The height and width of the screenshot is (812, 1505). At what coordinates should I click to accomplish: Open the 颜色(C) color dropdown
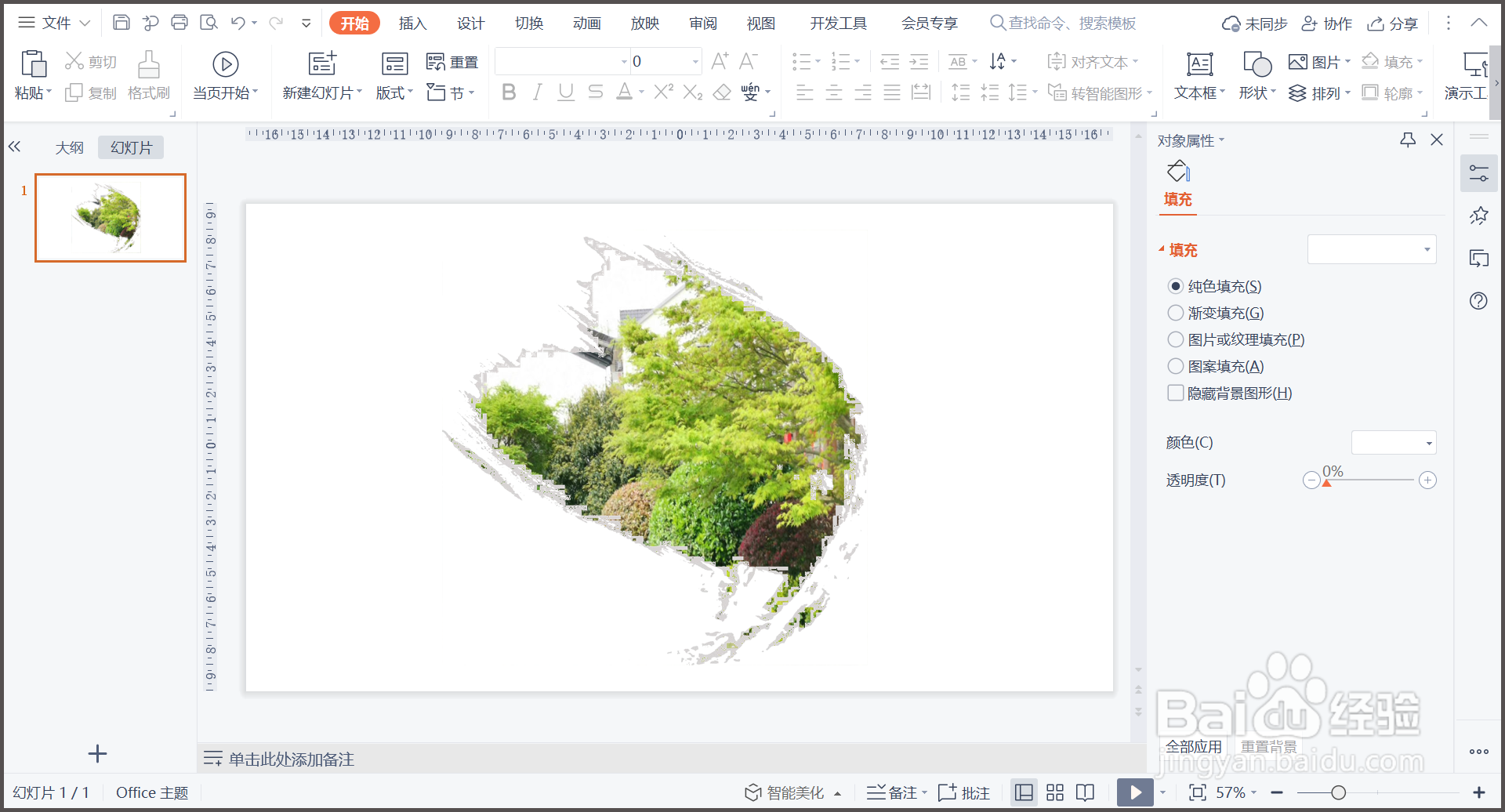click(1393, 442)
